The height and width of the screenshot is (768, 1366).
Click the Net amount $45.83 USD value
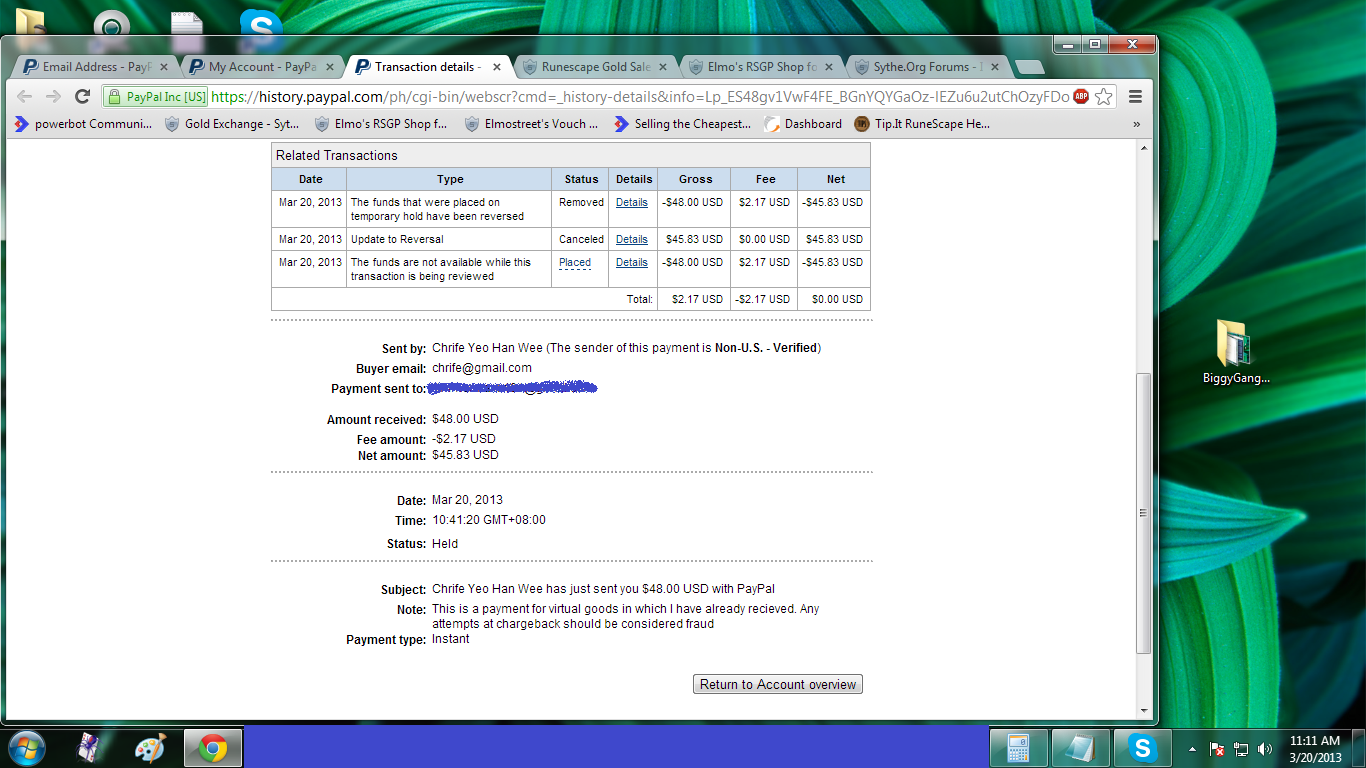coord(465,455)
